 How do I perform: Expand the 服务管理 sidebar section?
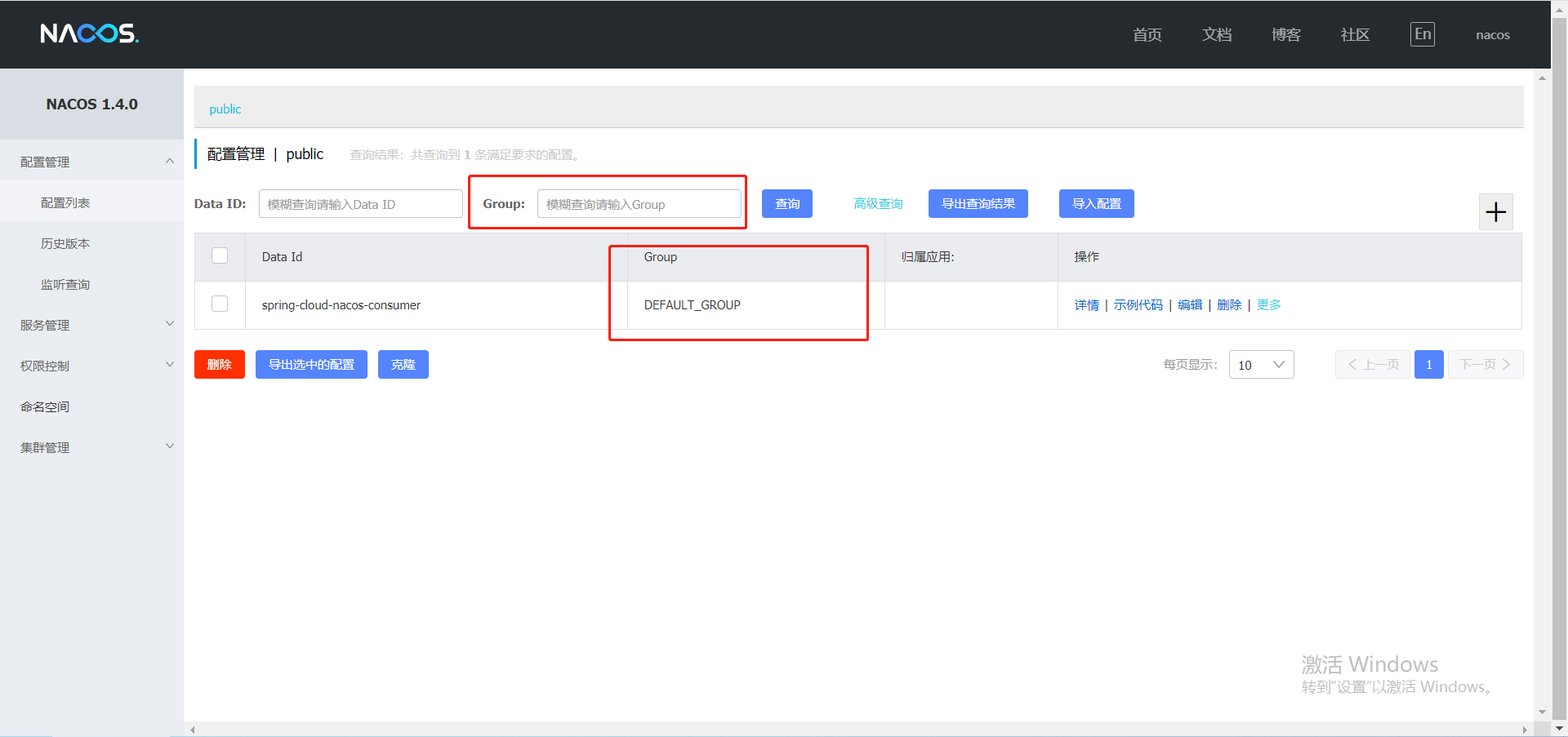(x=91, y=325)
